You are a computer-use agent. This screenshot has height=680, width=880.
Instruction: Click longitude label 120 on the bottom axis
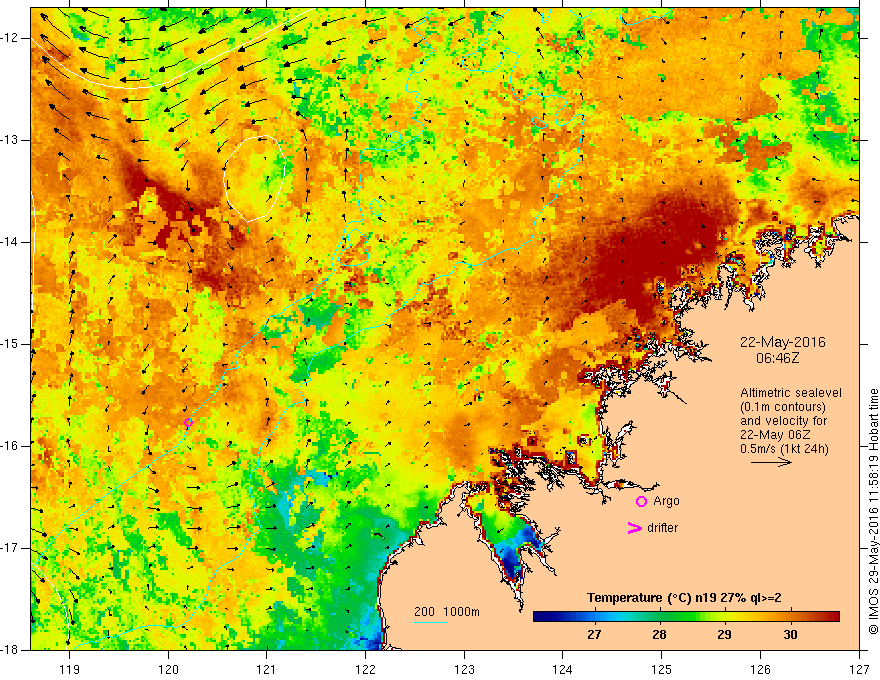168,669
